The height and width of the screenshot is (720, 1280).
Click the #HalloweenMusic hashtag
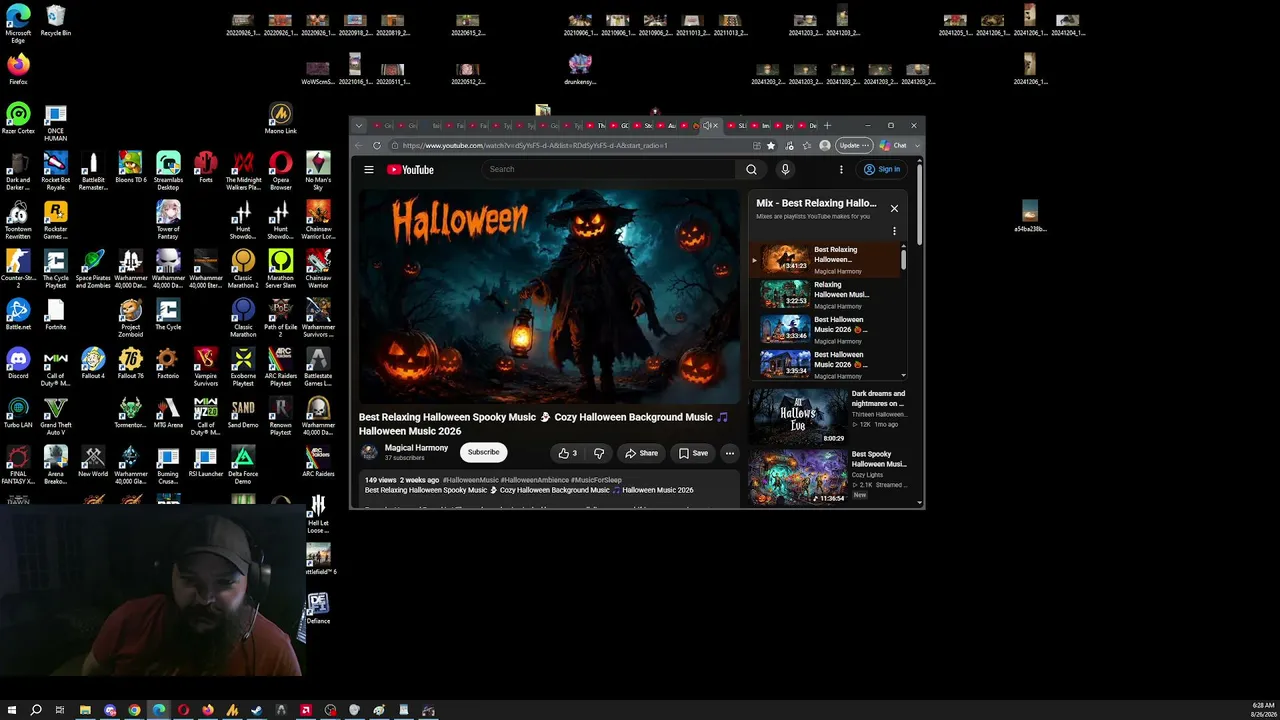470,480
